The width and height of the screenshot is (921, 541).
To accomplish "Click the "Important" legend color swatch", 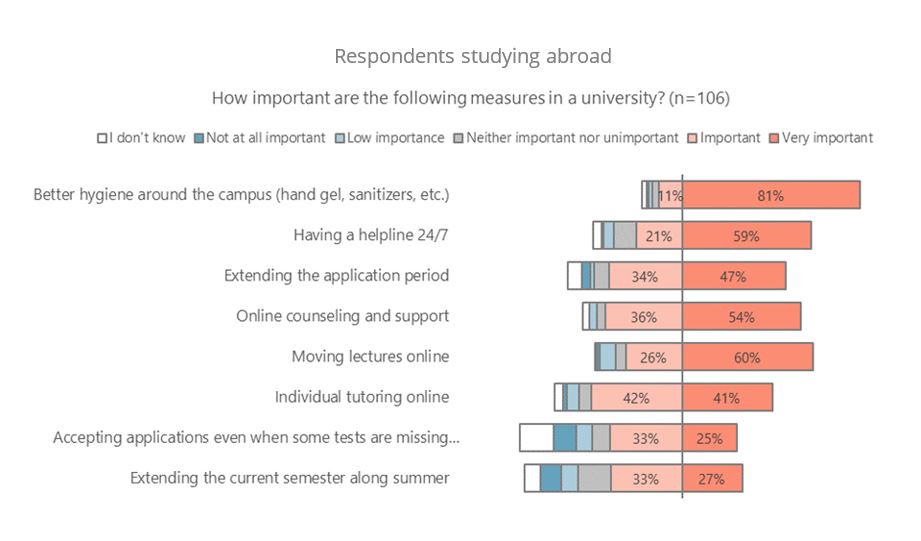I will pyautogui.click(x=693, y=138).
